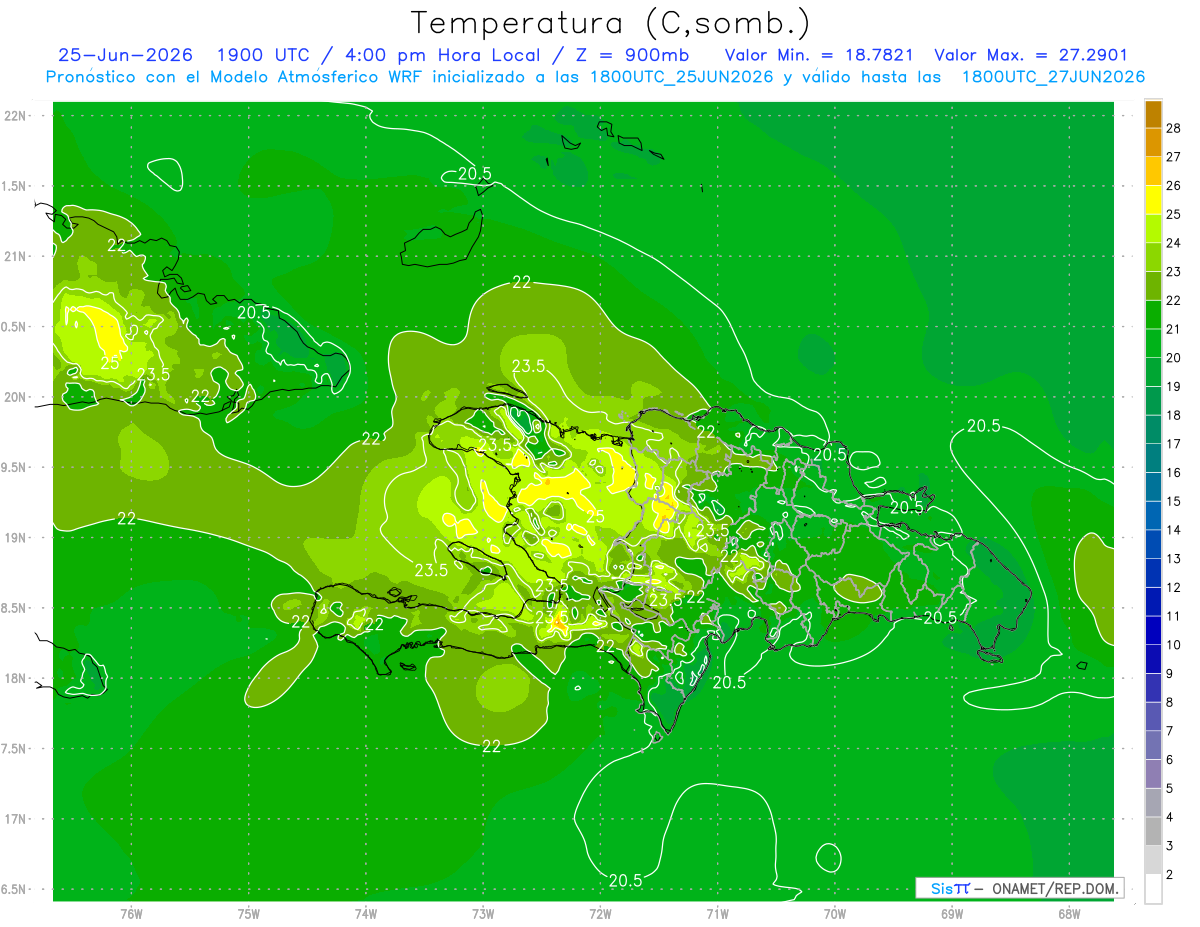Click the '8' label on color scale
1200x927 pixels.
coord(1170,702)
